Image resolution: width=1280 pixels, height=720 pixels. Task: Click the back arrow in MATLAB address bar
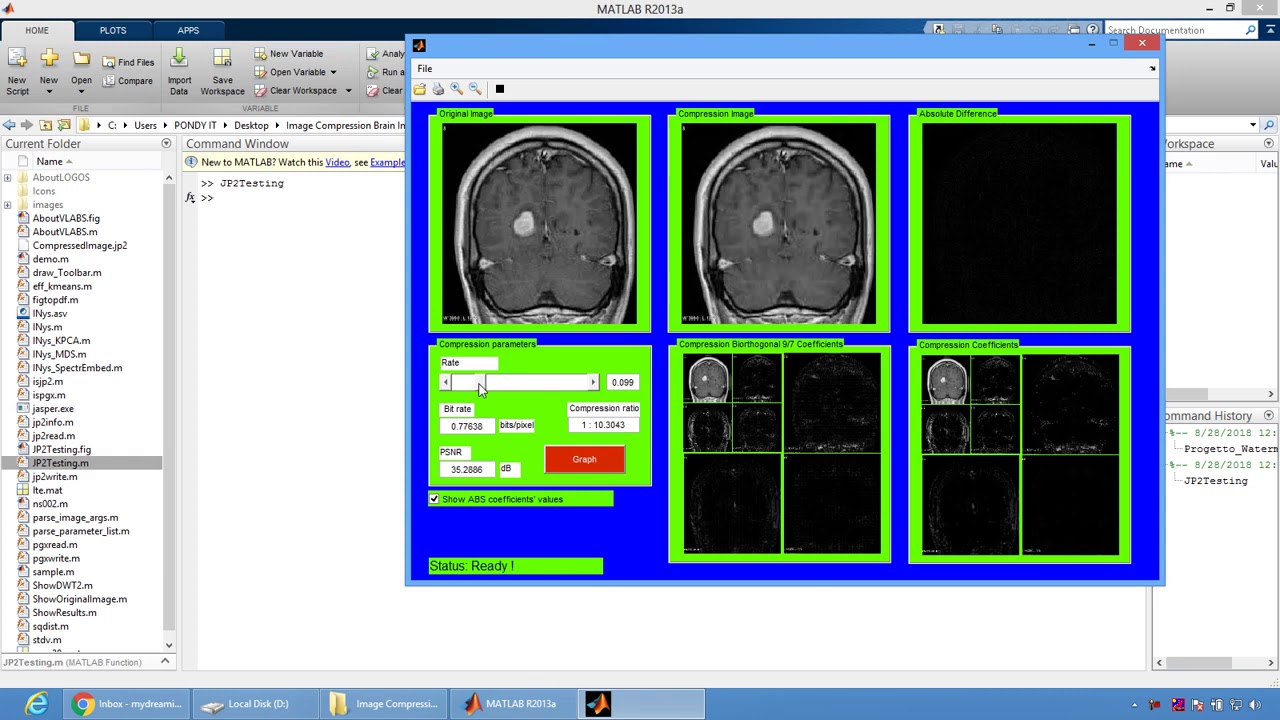pos(9,125)
